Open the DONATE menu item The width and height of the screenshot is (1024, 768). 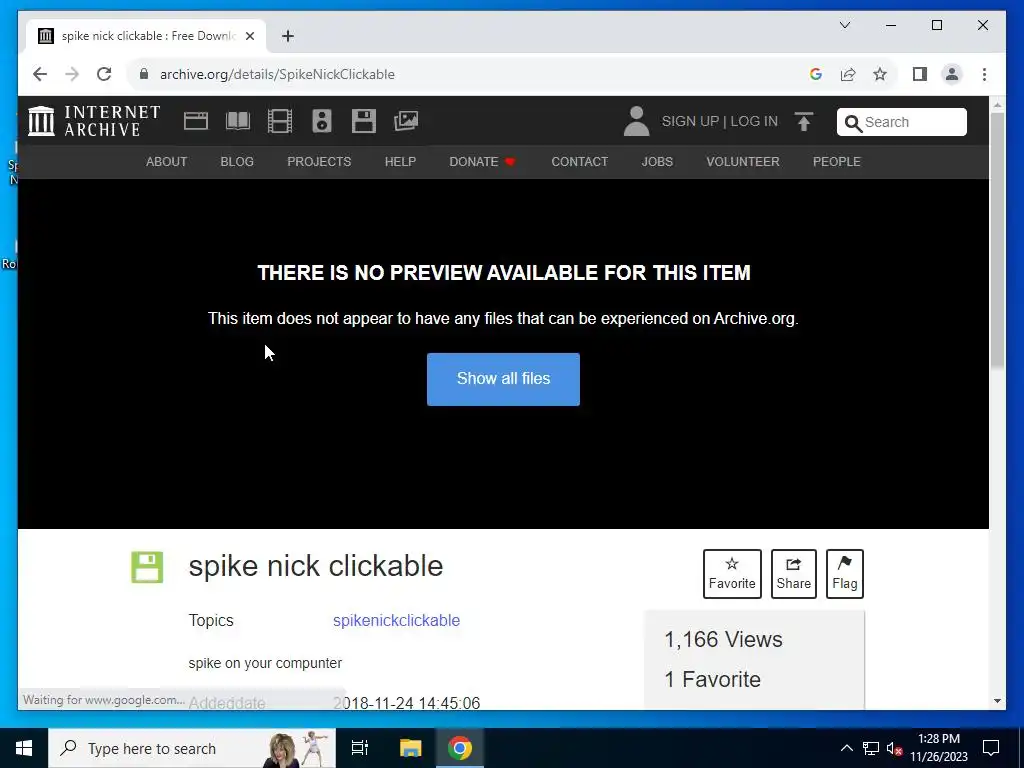(x=482, y=162)
